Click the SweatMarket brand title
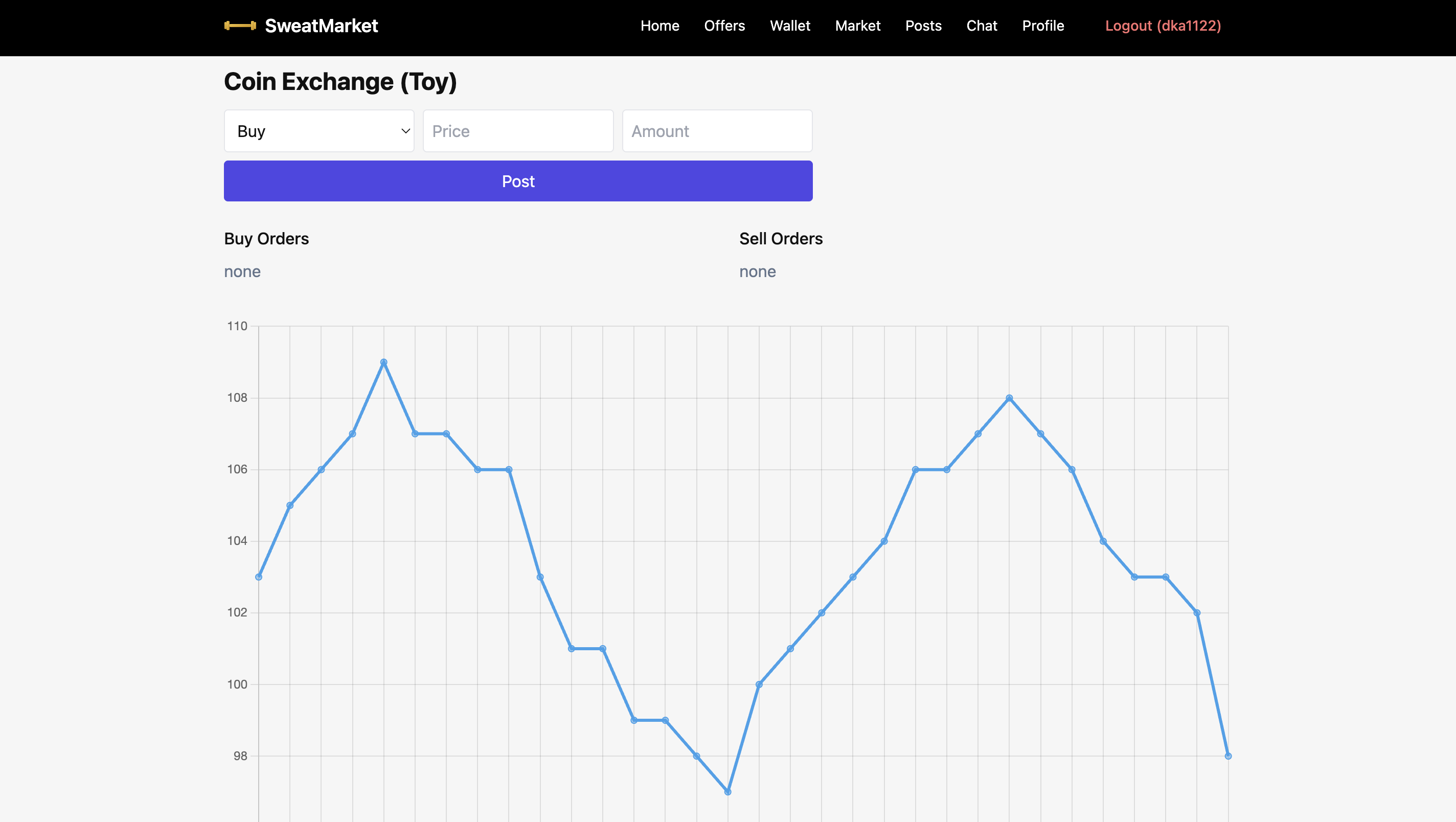Viewport: 1456px width, 822px height. [321, 26]
